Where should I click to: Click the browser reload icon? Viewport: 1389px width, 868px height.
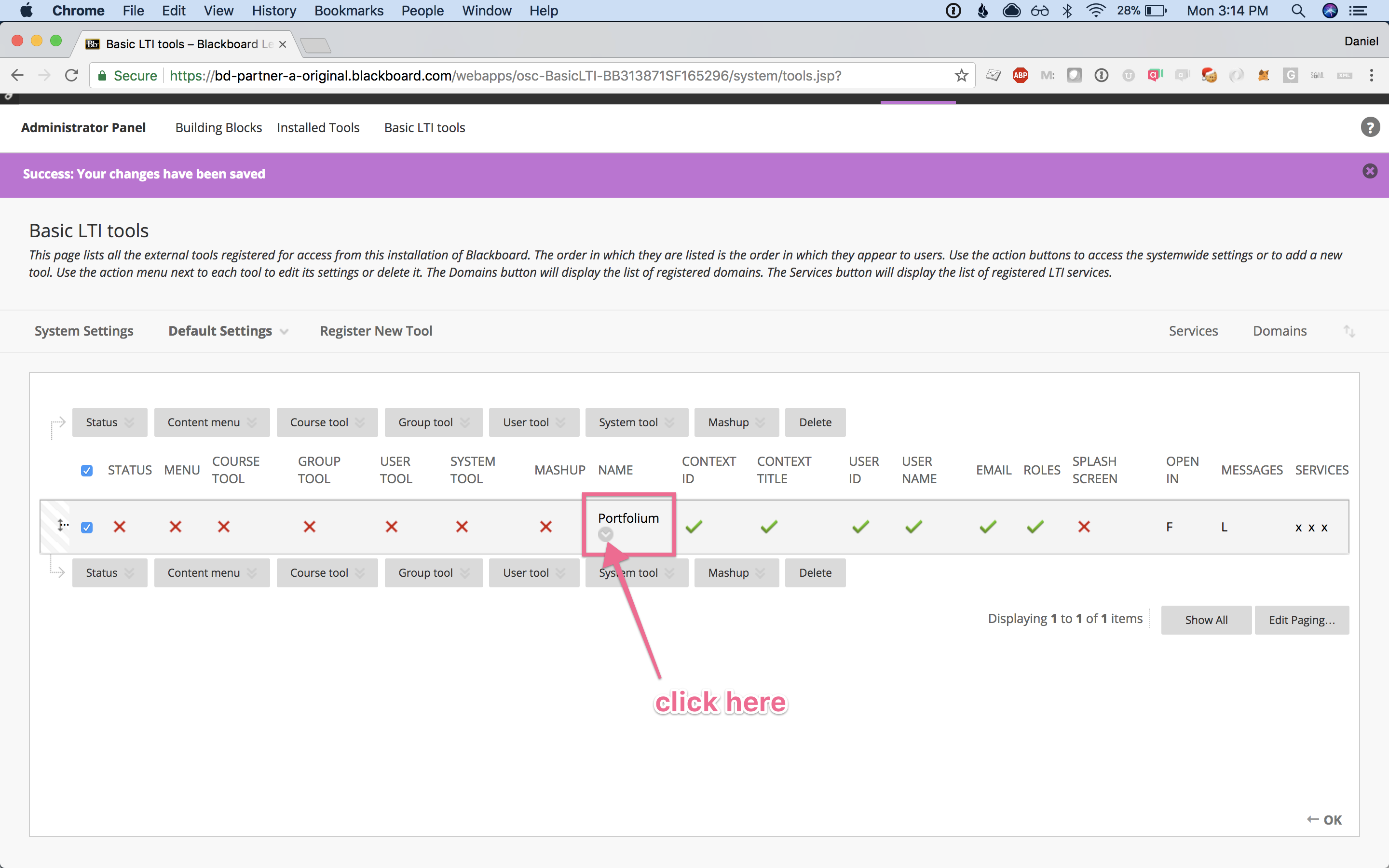pos(71,75)
